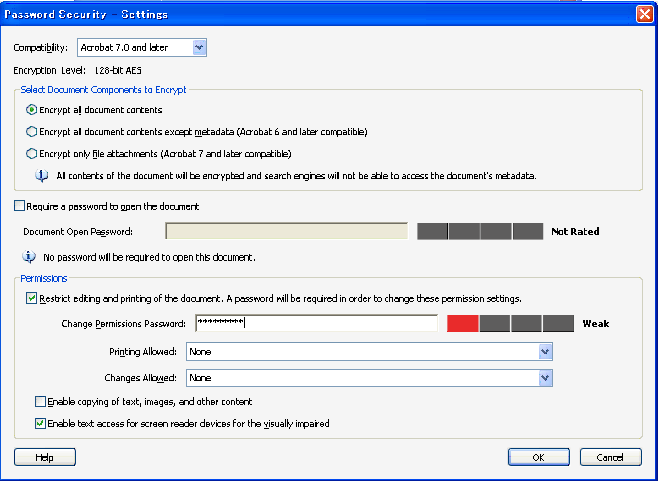Expand the Printing Allowed dropdown
The image size is (658, 481).
click(545, 352)
